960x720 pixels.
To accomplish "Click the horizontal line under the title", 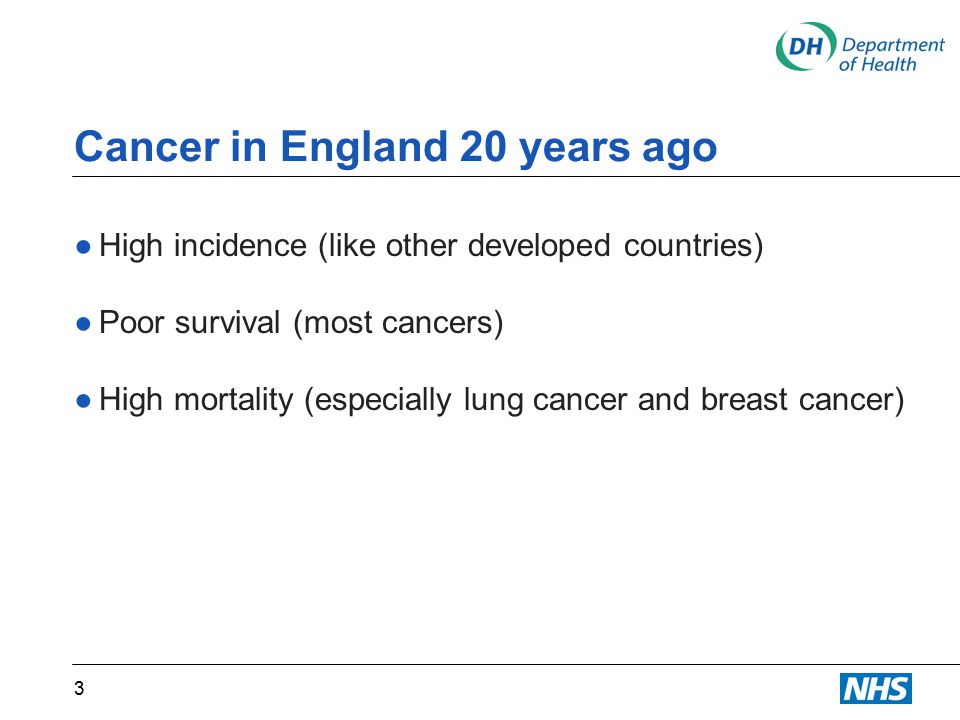I will (x=516, y=176).
